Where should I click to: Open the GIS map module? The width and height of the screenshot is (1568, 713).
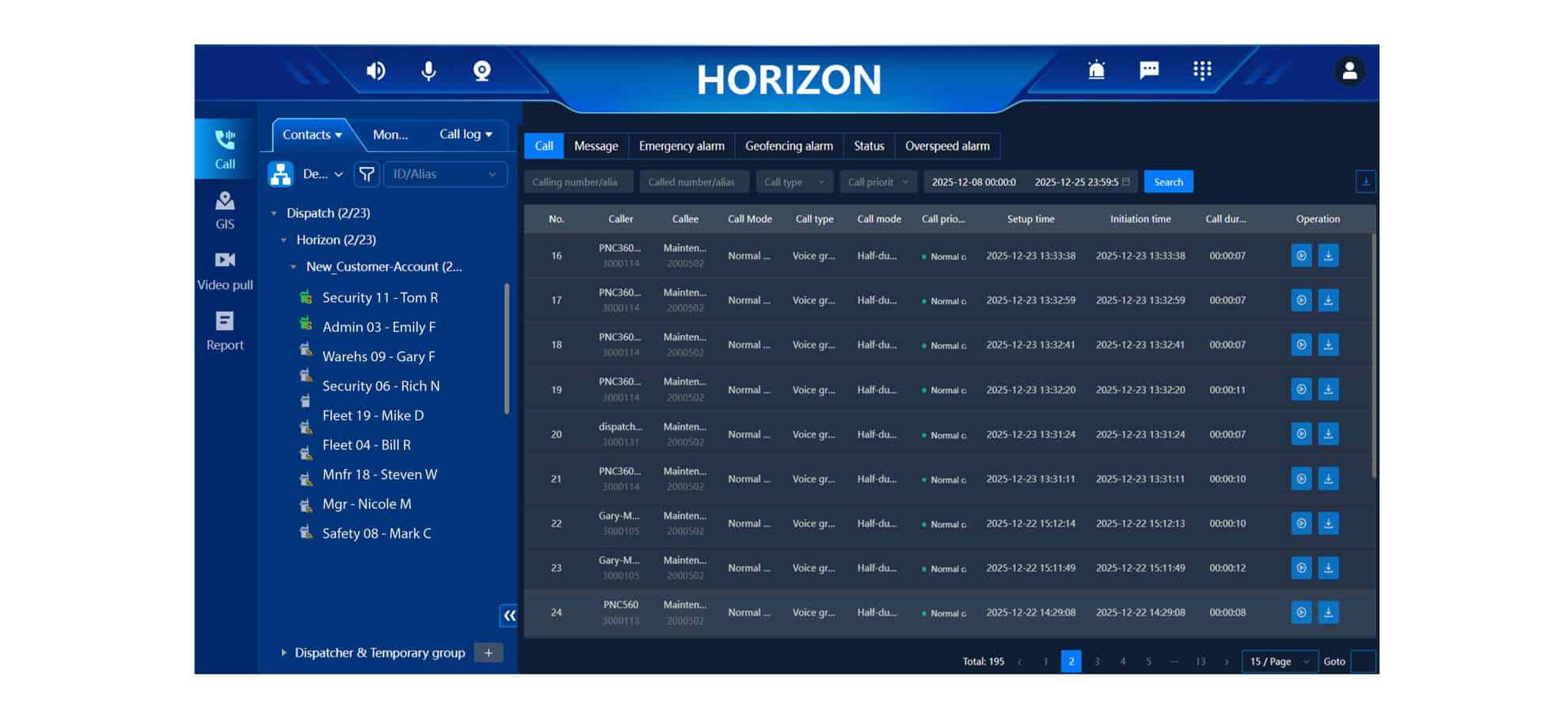pyautogui.click(x=225, y=210)
